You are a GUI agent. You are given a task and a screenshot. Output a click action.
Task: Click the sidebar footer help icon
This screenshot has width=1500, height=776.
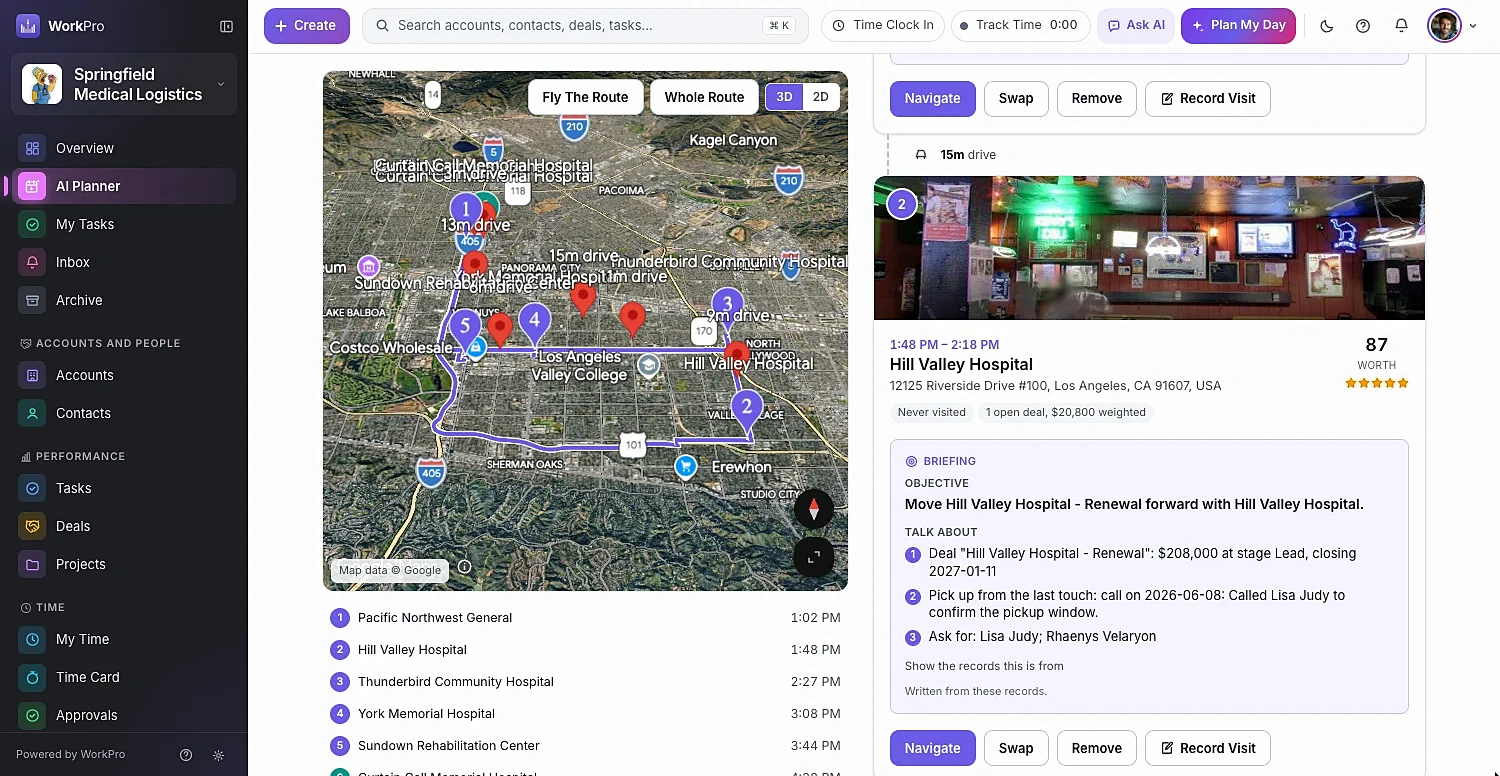186,755
